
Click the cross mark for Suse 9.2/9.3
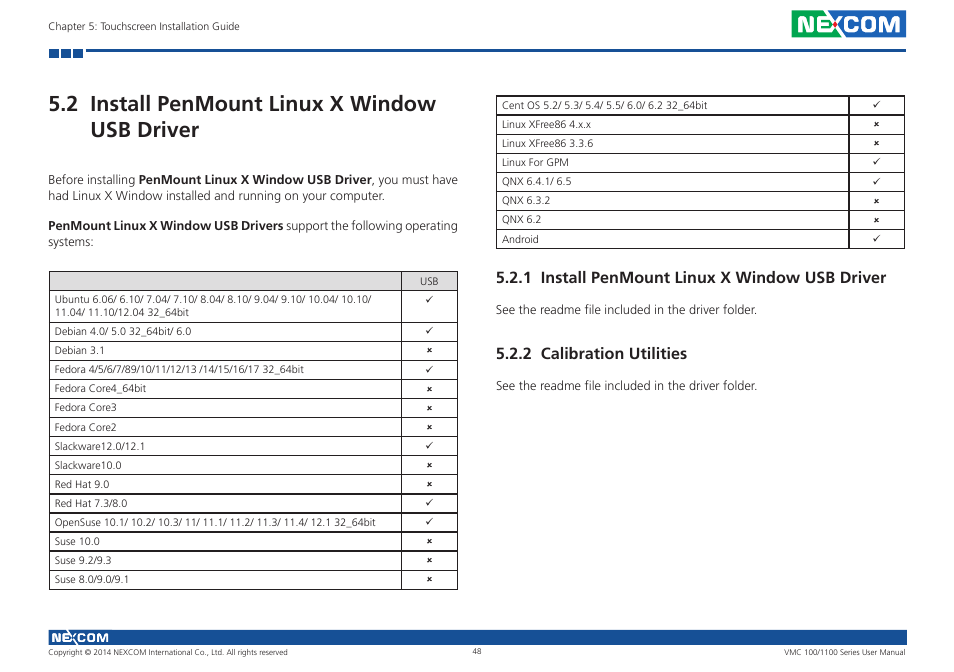tap(430, 560)
